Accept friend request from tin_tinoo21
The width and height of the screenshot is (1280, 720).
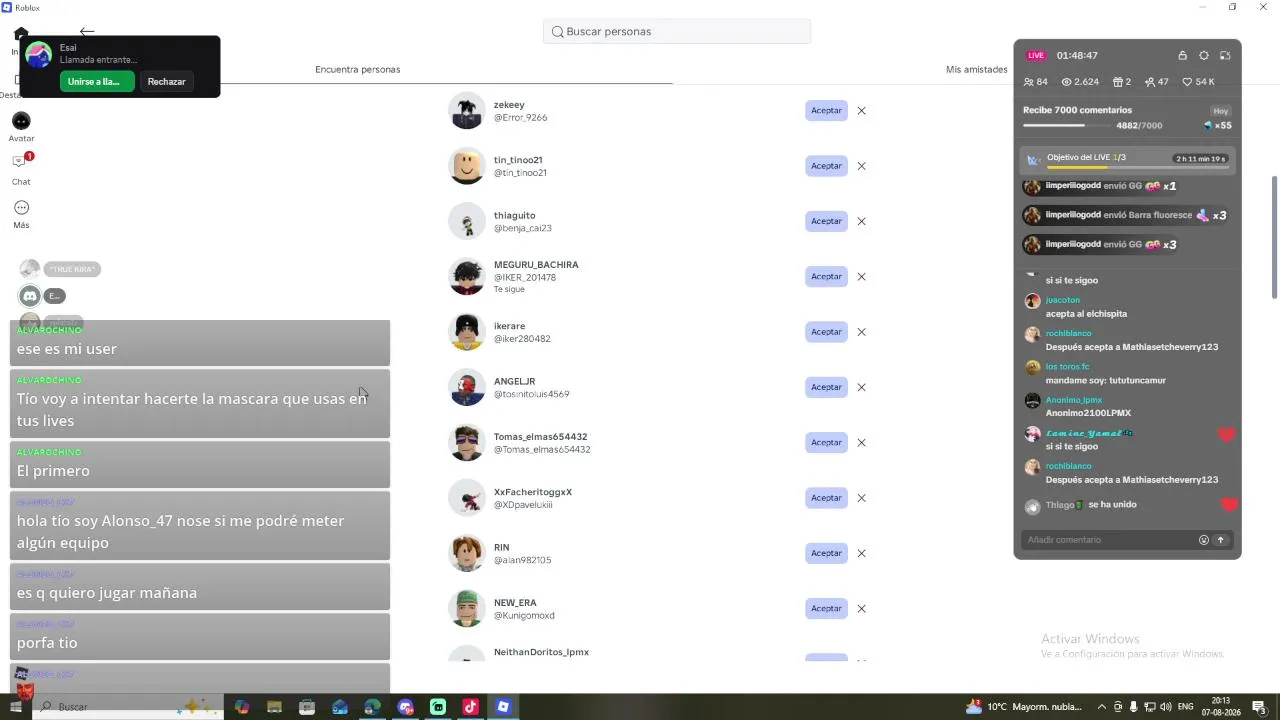click(x=826, y=166)
